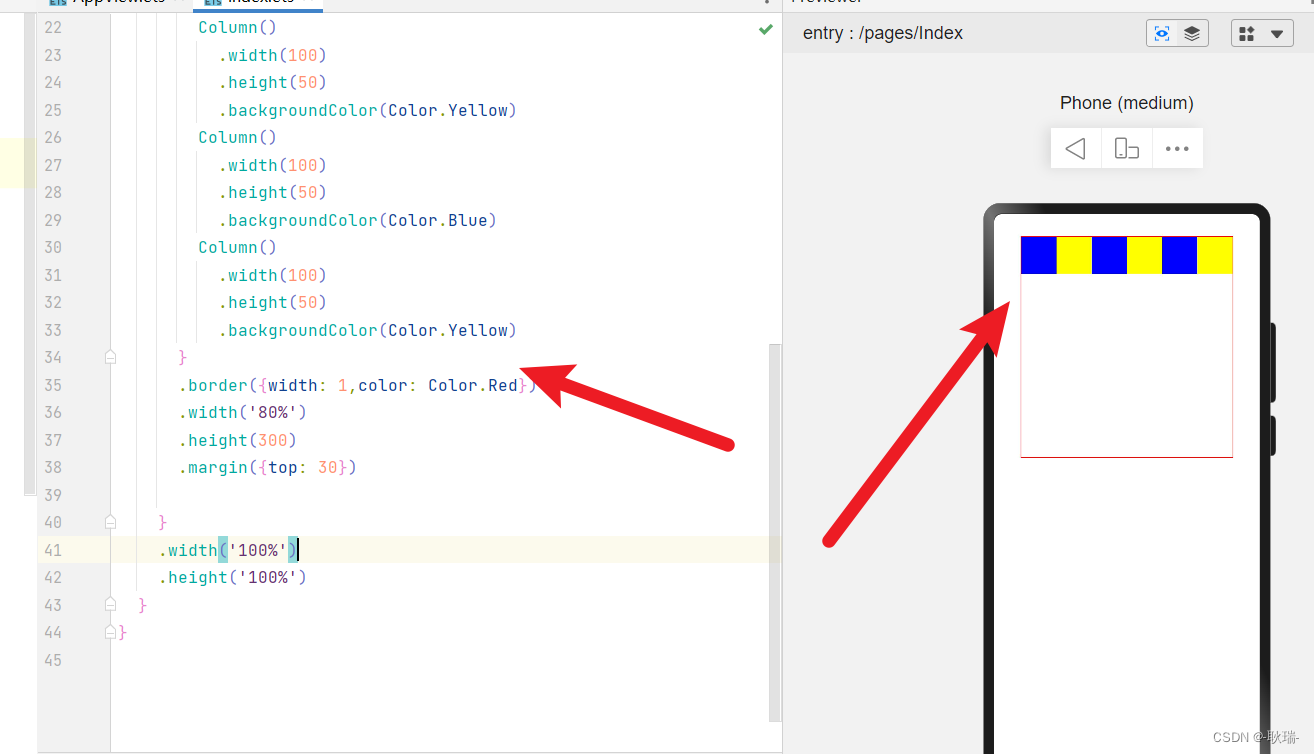This screenshot has width=1314, height=754.
Task: Click the .width('80%') code line
Action: [243, 412]
